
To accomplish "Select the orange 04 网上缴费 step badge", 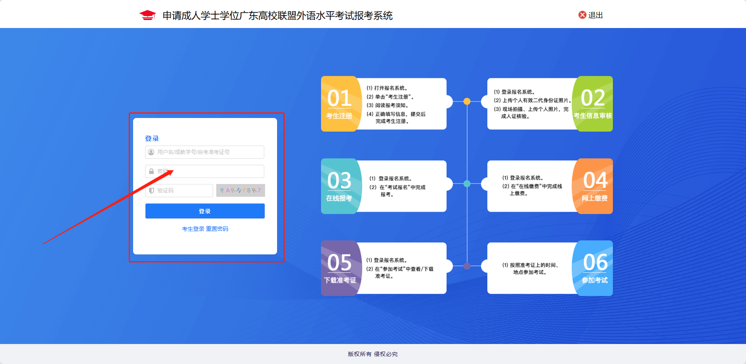I will [593, 186].
